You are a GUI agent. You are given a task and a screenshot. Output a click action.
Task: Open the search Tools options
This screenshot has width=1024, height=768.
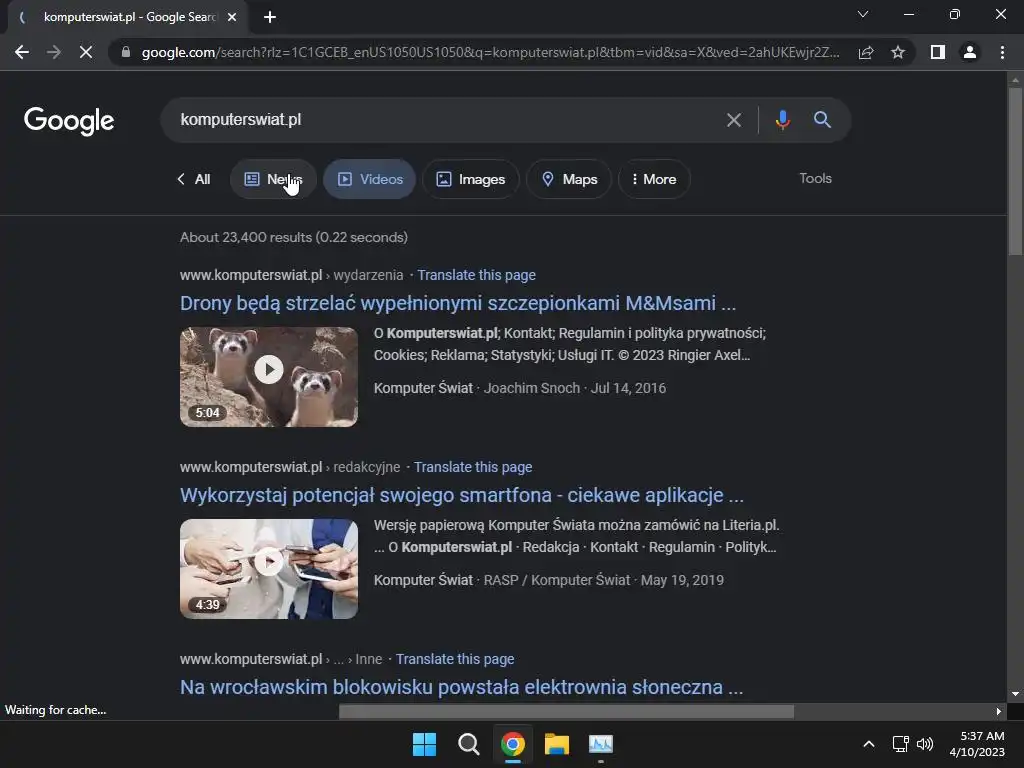coord(816,178)
